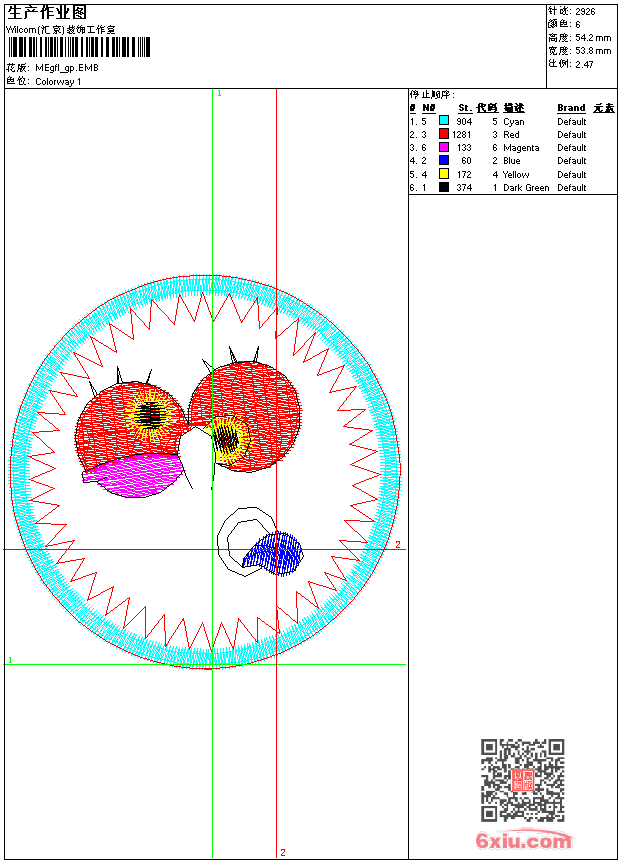Select the blue leaf shape in design
Image resolution: width=620 pixels, height=860 pixels.
coord(276,552)
